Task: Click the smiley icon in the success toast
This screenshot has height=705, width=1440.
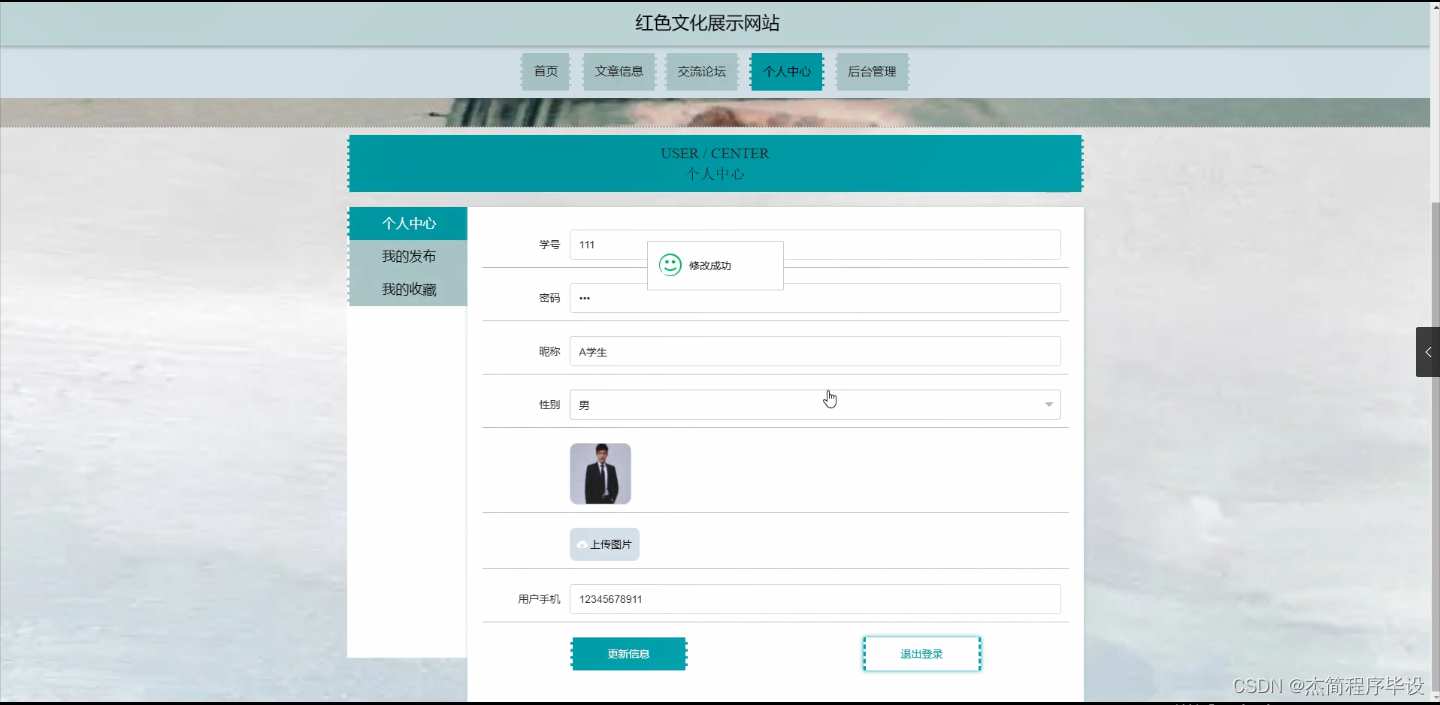Action: [669, 265]
